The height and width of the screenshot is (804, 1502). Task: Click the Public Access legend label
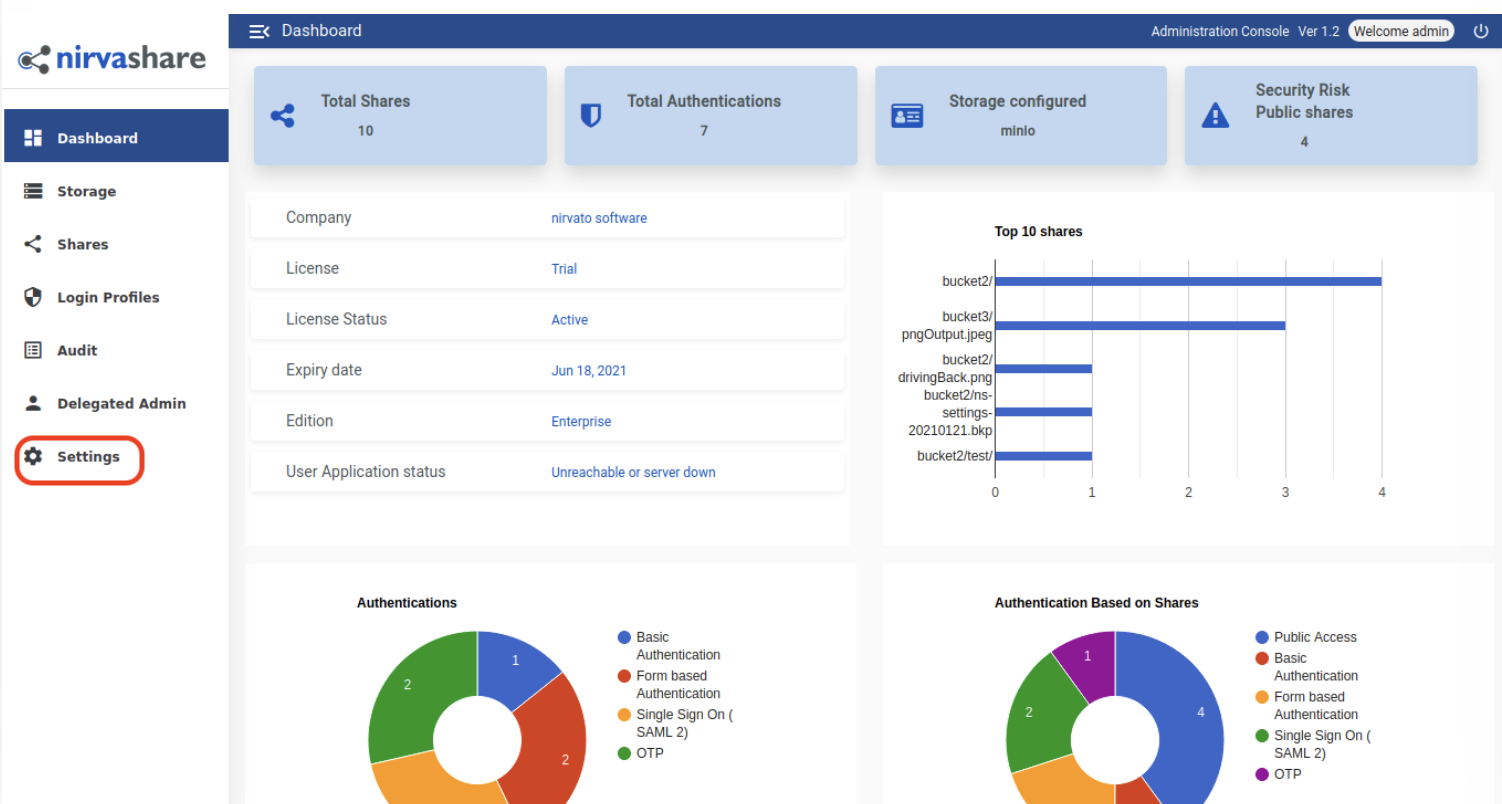coord(1315,637)
